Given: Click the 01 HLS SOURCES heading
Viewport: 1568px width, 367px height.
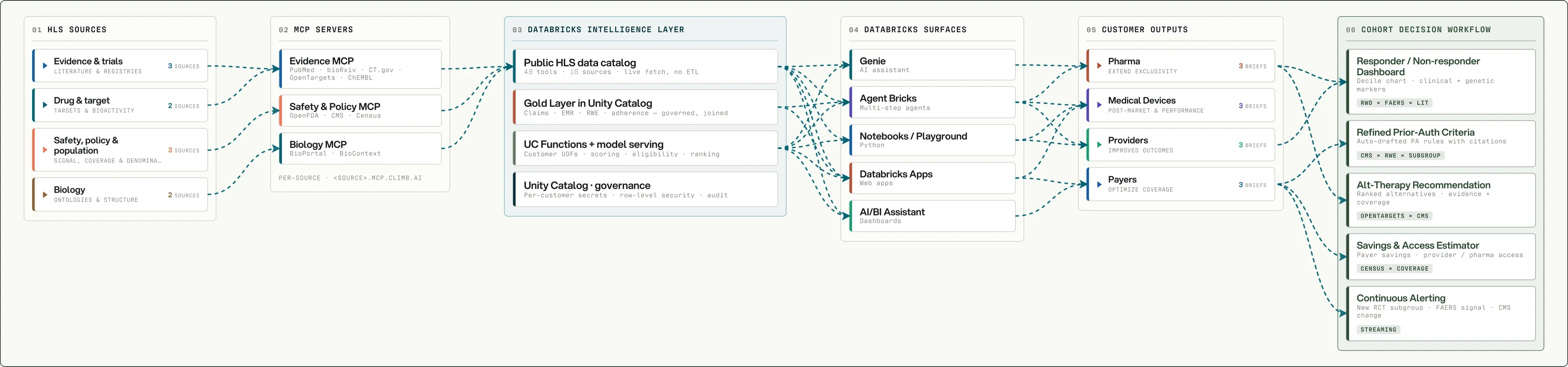Looking at the screenshot, I should [x=69, y=30].
